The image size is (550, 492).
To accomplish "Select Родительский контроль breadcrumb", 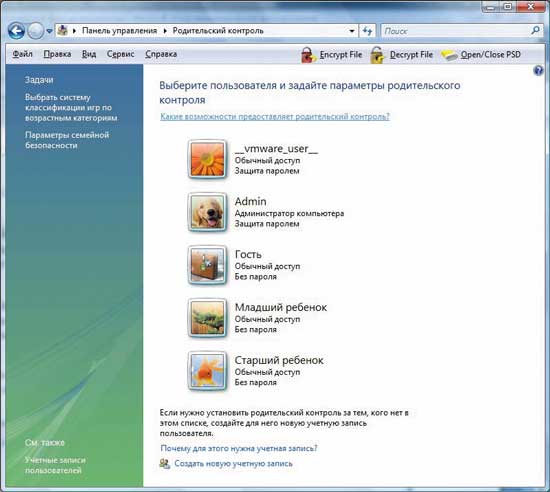I will tap(218, 31).
